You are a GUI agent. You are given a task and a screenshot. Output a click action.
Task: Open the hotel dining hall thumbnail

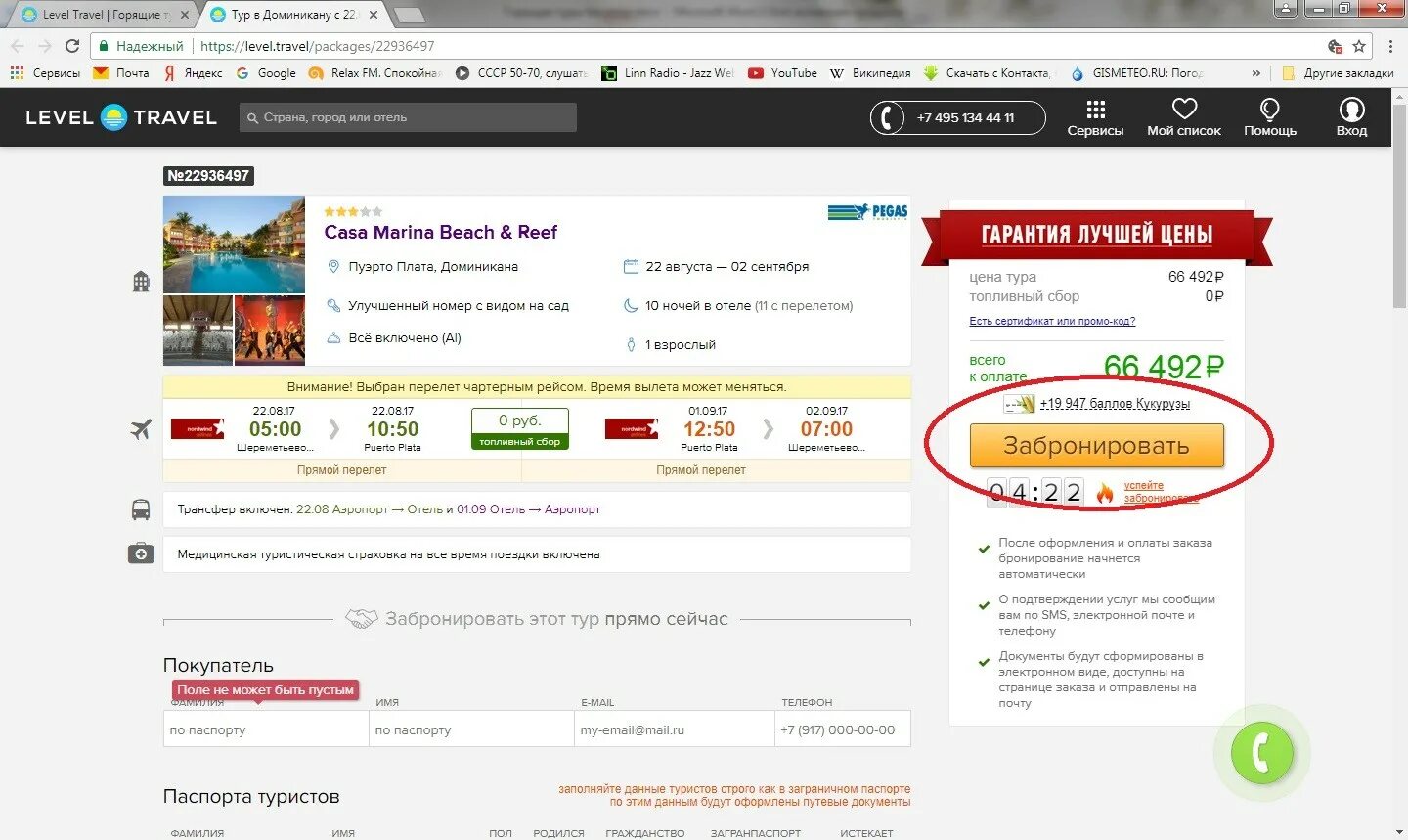[x=198, y=331]
